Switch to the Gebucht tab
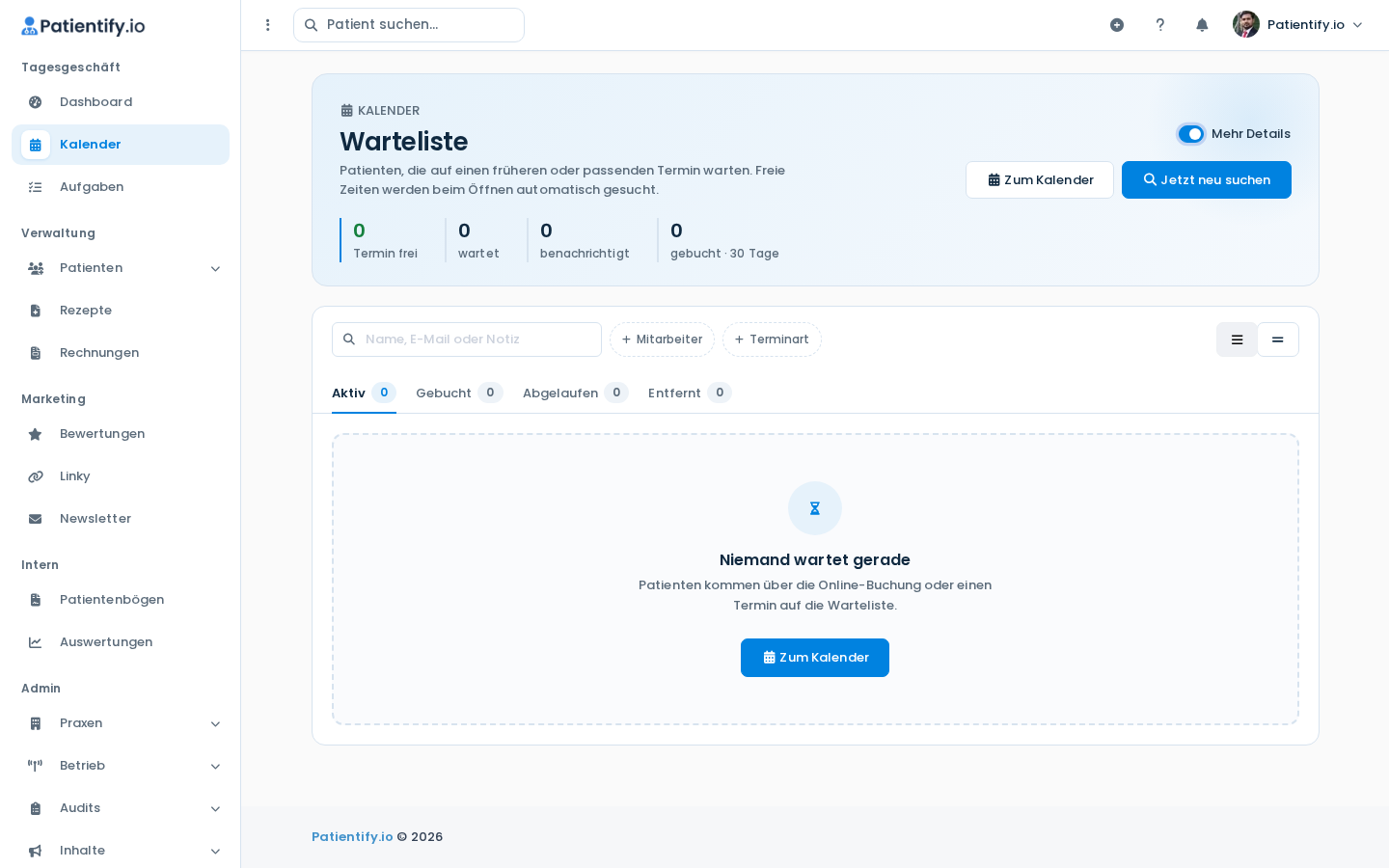The width and height of the screenshot is (1389, 868). coord(459,393)
